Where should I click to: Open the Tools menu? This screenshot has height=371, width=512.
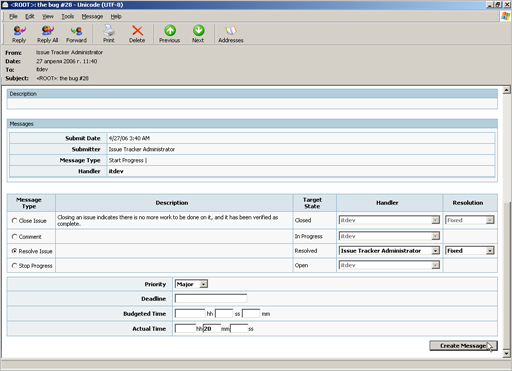68,16
